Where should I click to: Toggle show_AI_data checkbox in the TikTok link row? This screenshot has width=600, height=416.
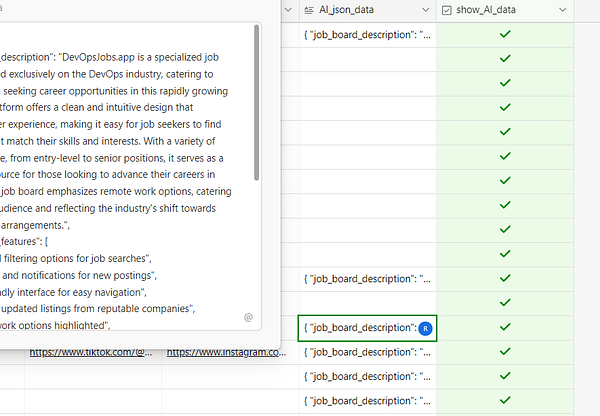(x=505, y=352)
